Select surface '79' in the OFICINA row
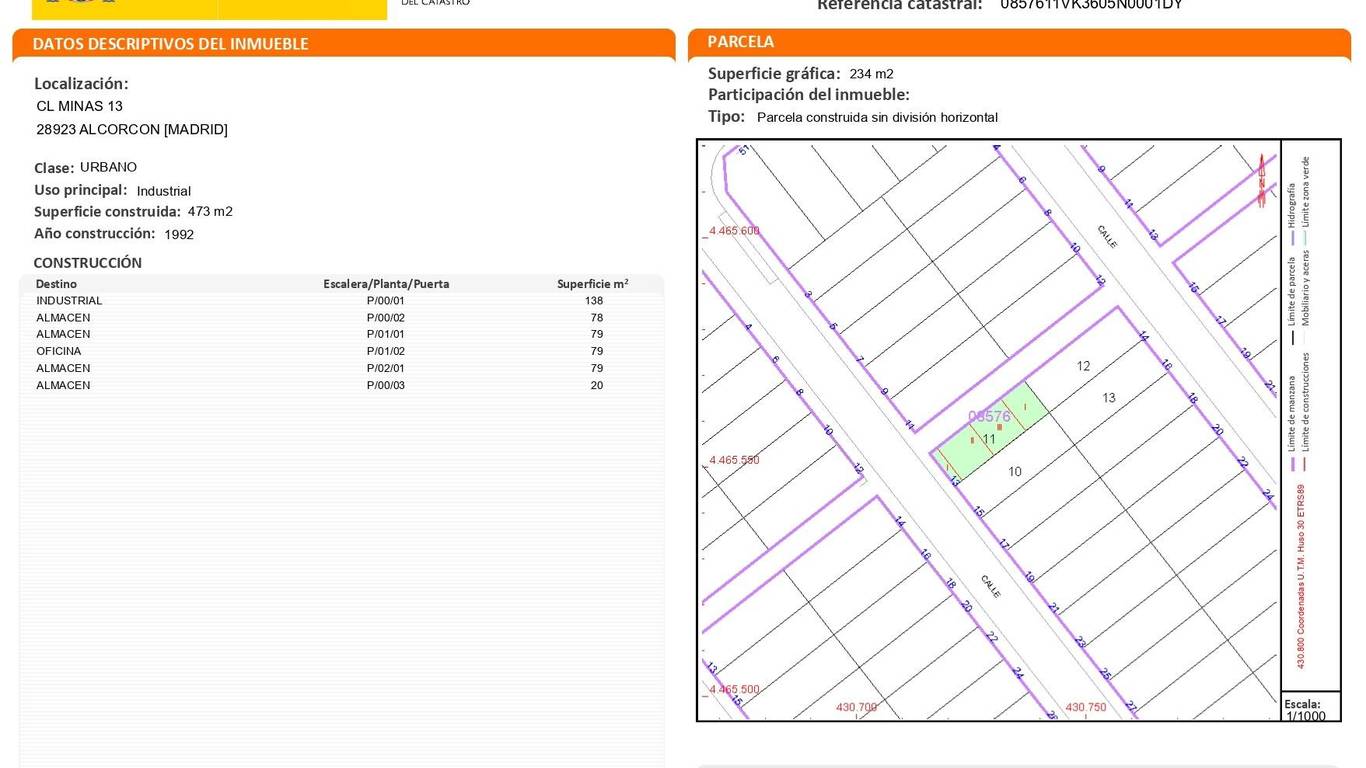The image size is (1366, 768). point(597,351)
